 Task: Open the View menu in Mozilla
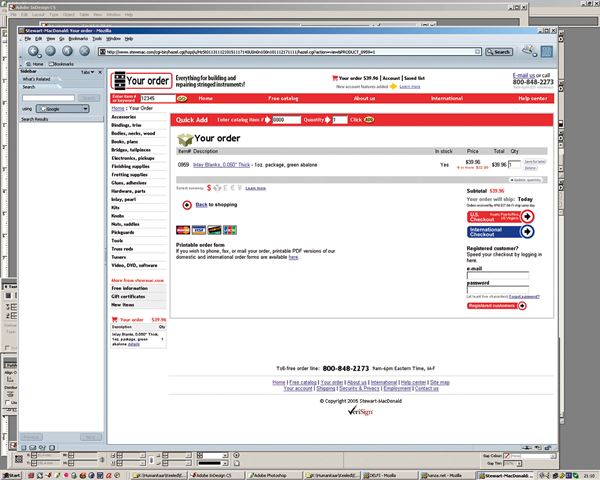click(51, 39)
